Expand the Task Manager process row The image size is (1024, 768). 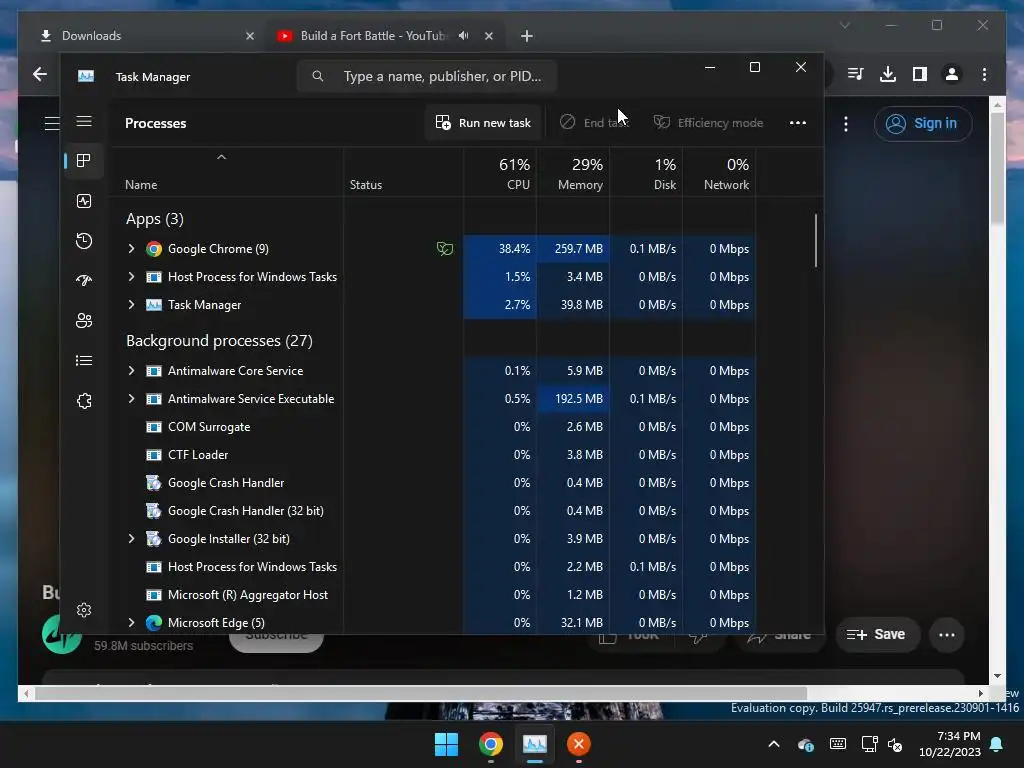tap(131, 305)
